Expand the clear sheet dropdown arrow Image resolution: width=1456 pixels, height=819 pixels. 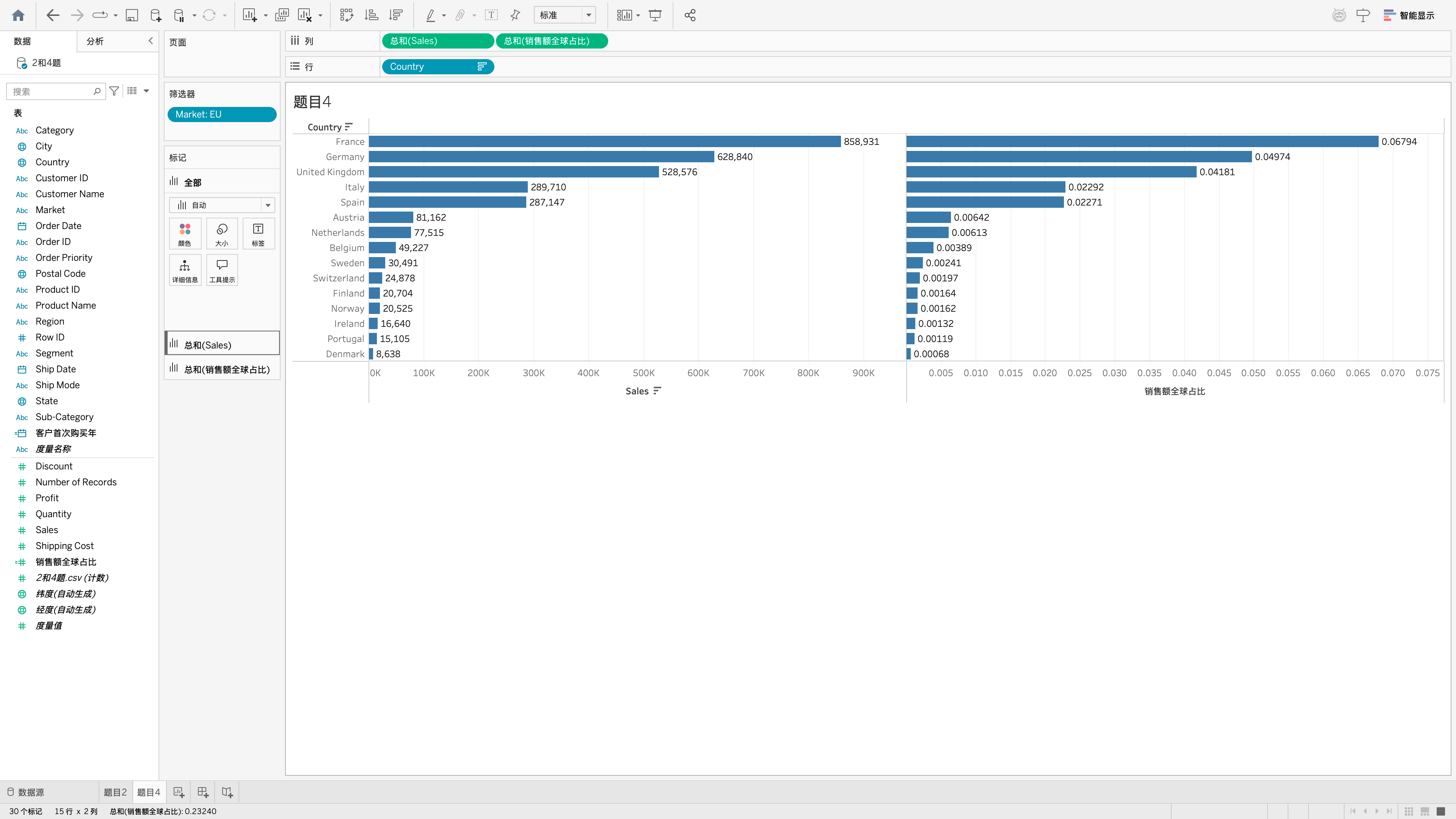click(320, 15)
